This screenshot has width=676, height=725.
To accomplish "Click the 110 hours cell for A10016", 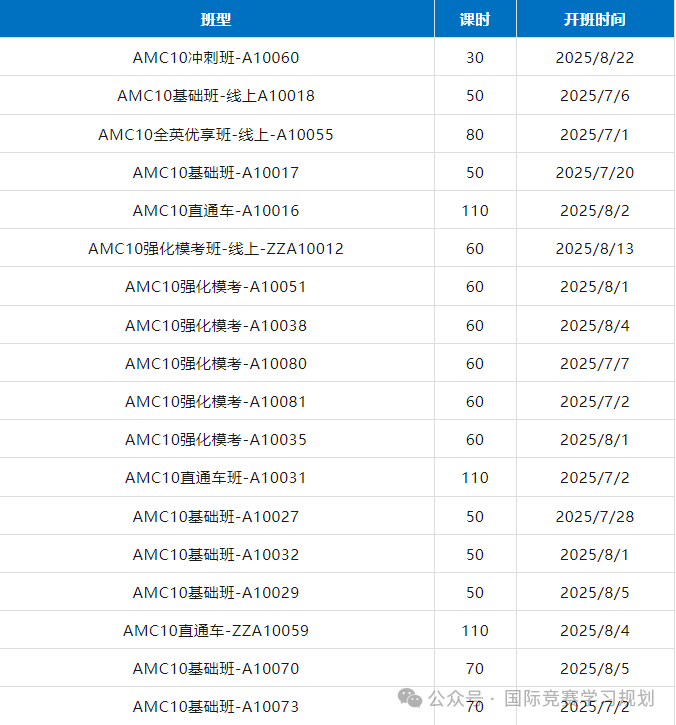I will click(475, 210).
